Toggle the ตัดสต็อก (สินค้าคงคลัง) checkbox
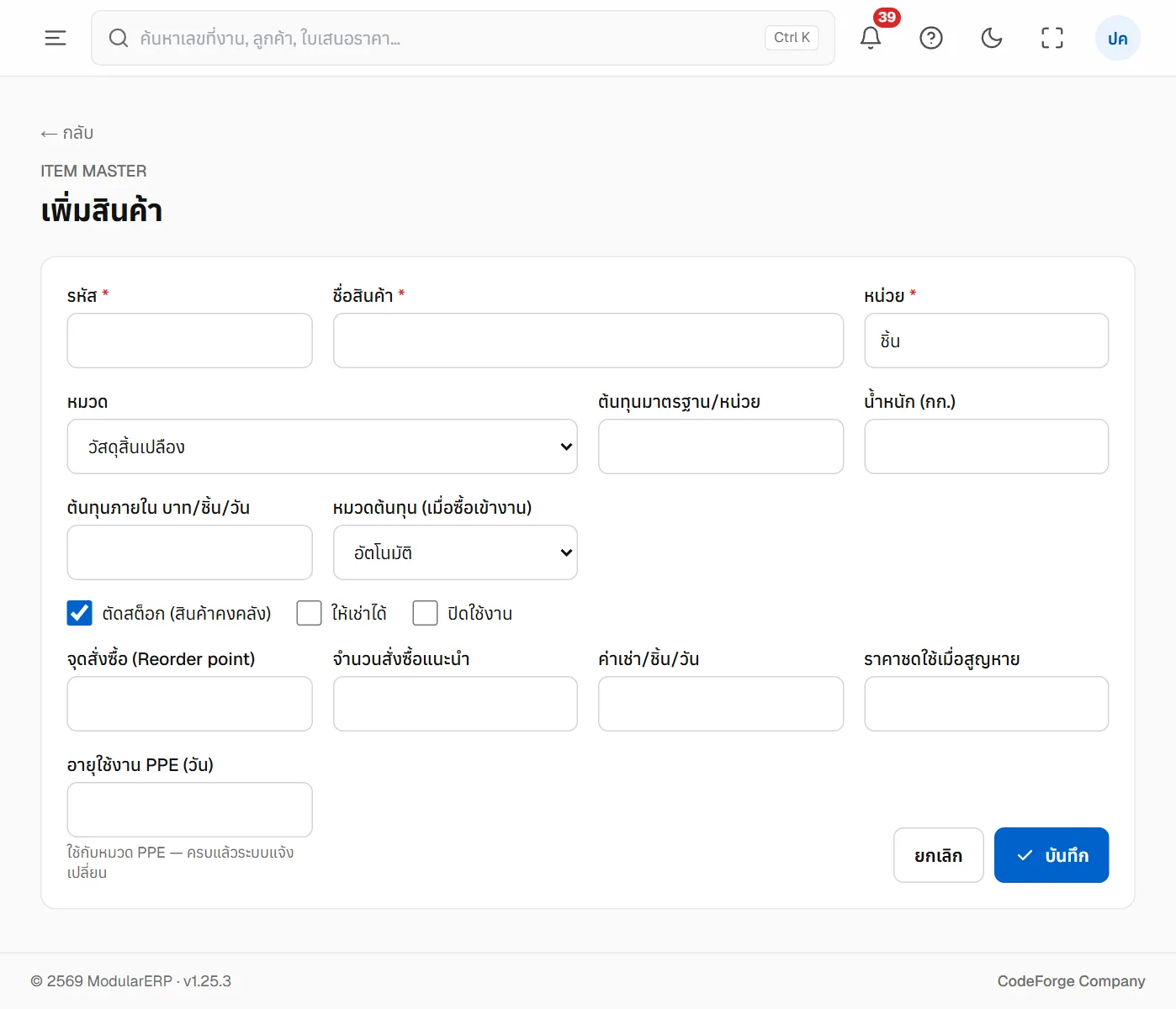The width and height of the screenshot is (1176, 1009). (80, 613)
